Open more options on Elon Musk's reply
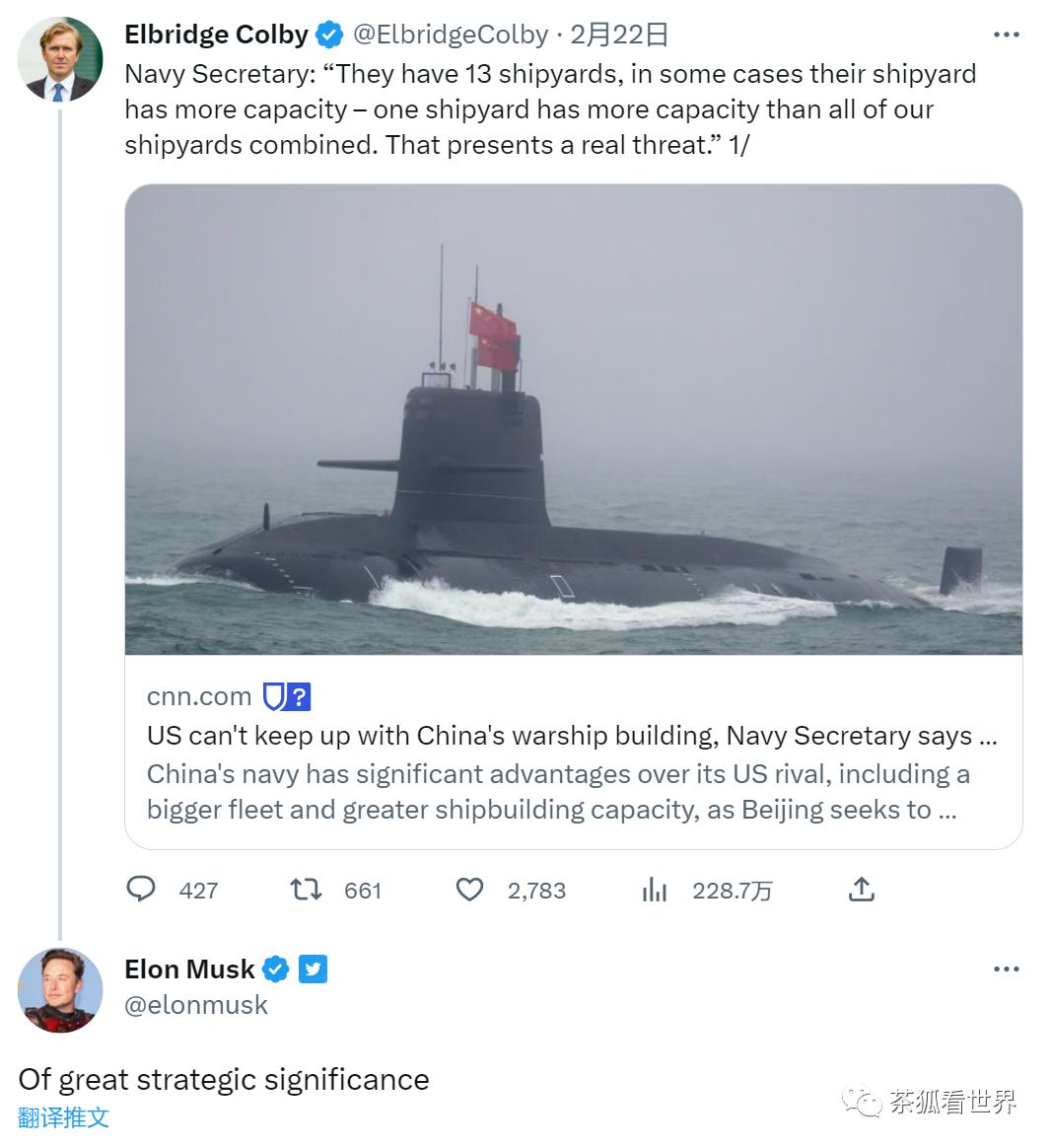 pyautogui.click(x=1006, y=969)
